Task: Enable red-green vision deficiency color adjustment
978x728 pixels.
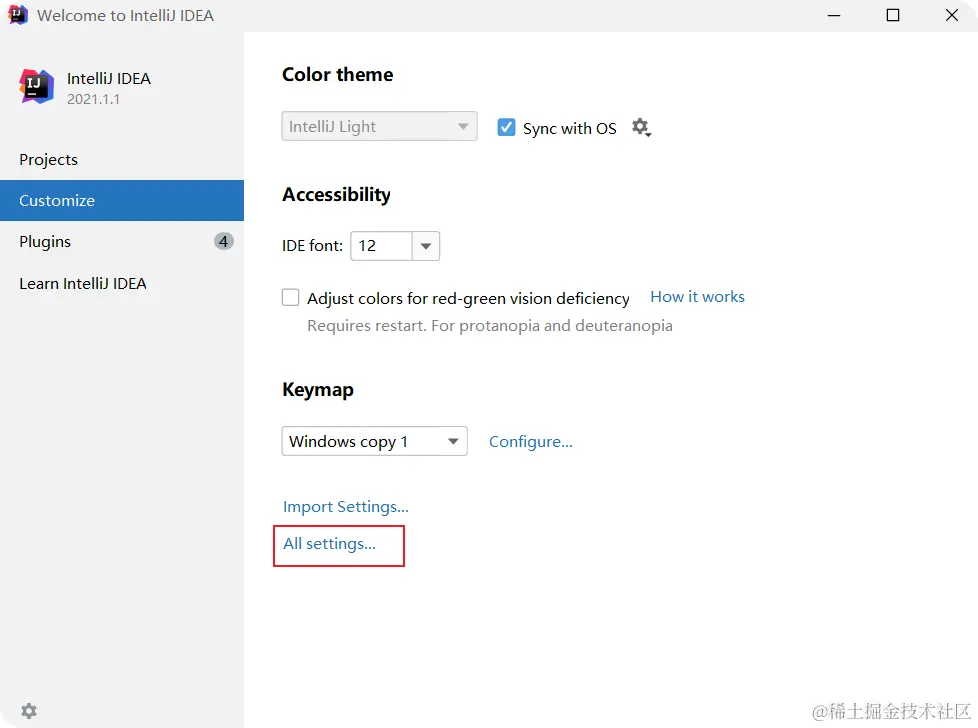Action: 291,297
